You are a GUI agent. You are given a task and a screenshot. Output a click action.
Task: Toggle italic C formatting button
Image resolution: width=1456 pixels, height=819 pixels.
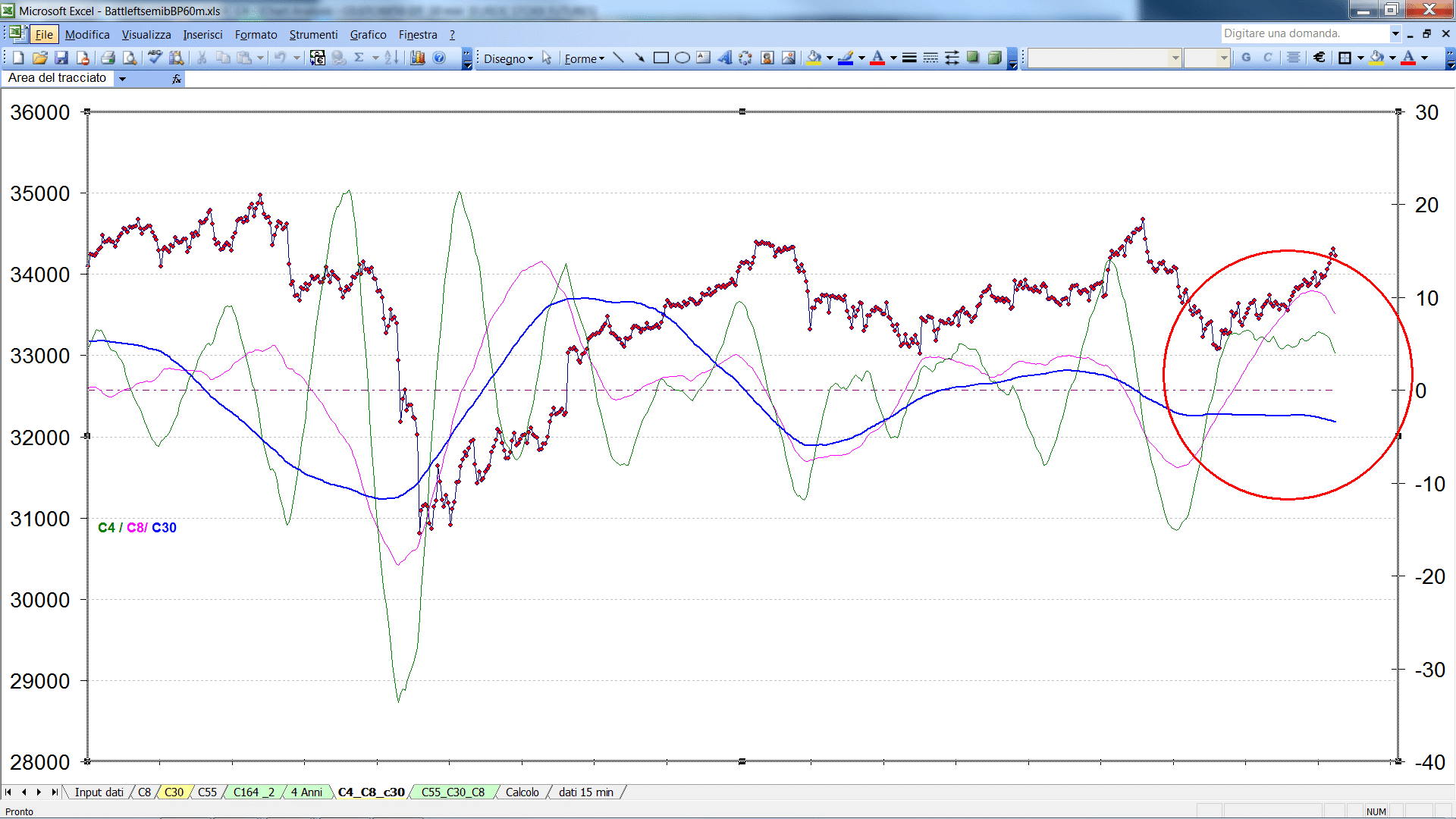[1267, 58]
